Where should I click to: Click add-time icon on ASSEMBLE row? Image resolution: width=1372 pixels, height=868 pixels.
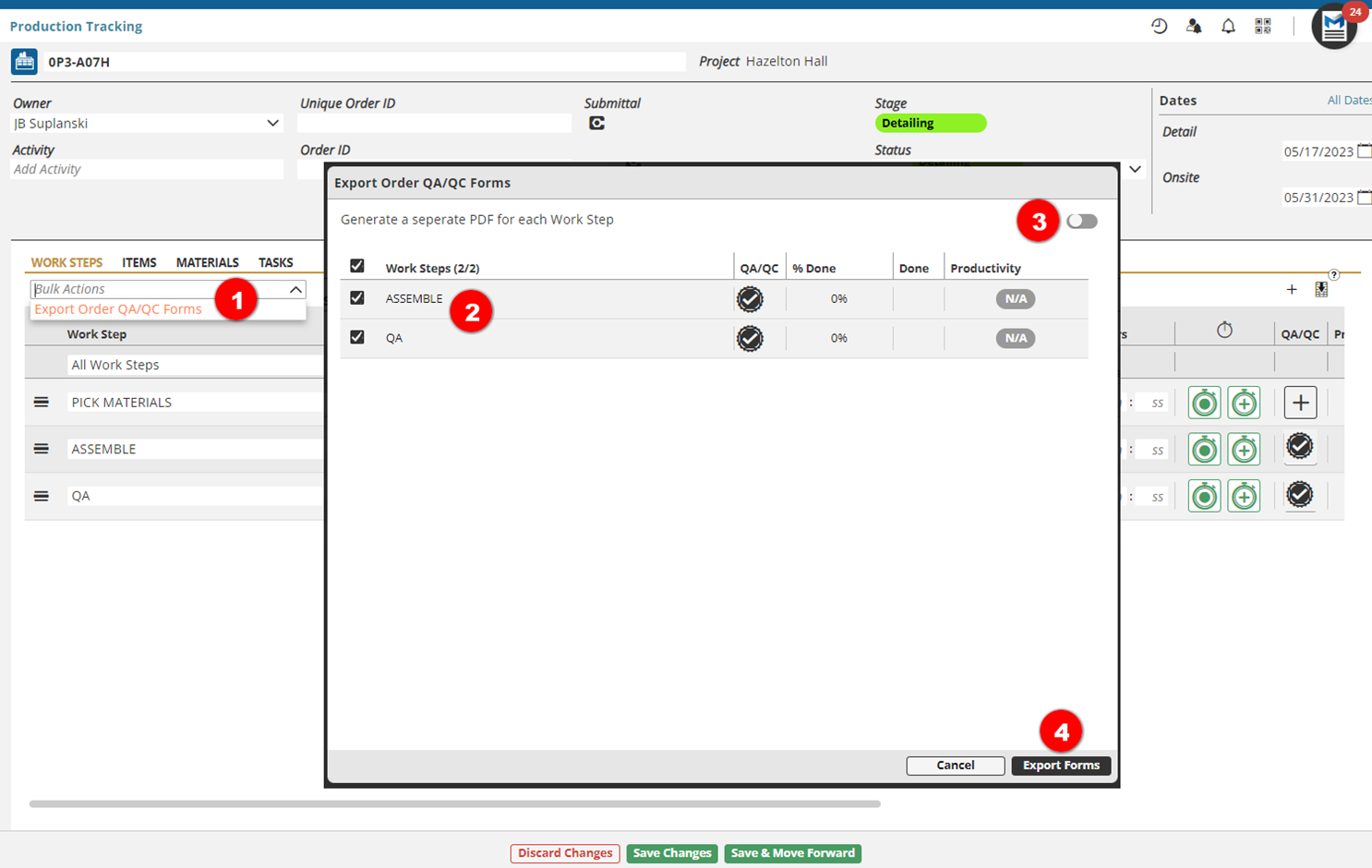(1244, 450)
